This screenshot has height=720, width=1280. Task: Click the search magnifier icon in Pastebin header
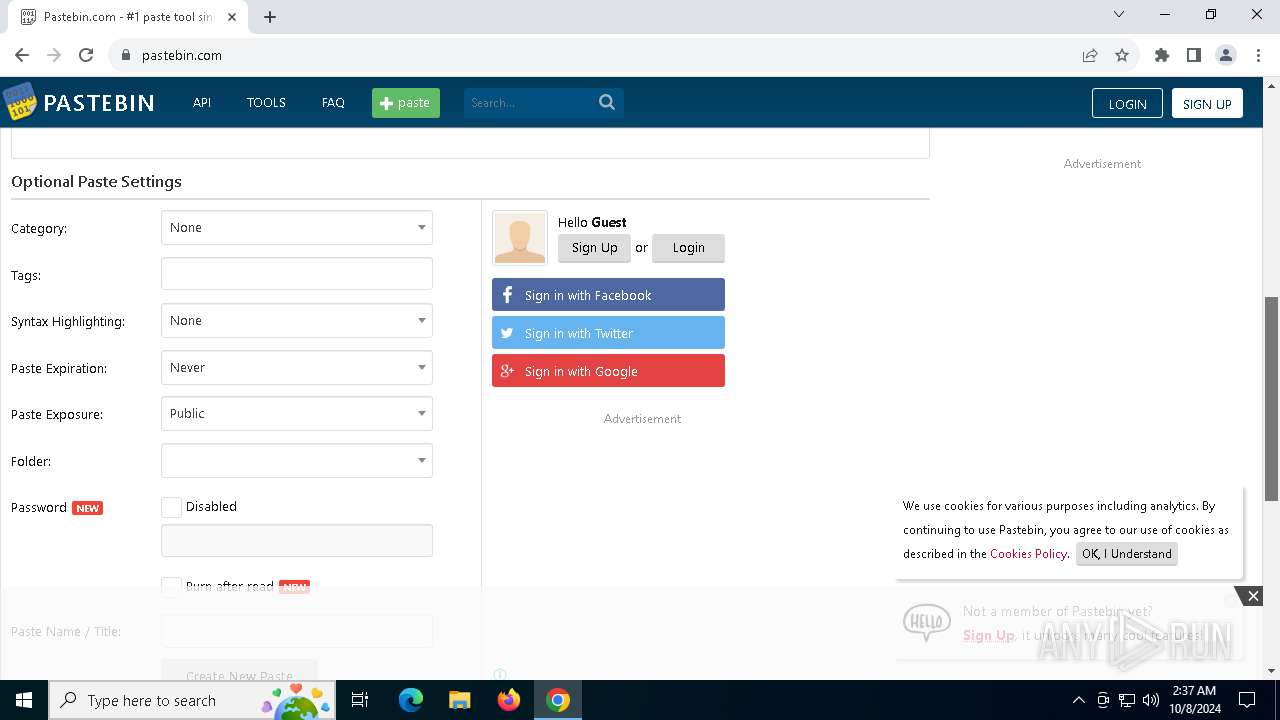[607, 102]
